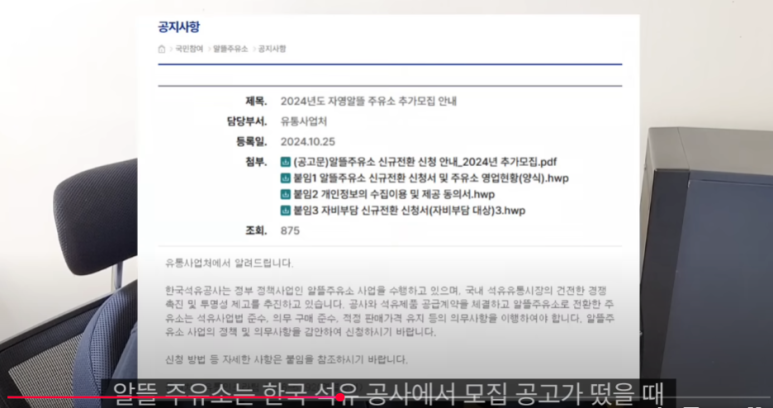This screenshot has width=773, height=408.
Task: Click the registration date 2024.10.25
Action: pyautogui.click(x=308, y=141)
